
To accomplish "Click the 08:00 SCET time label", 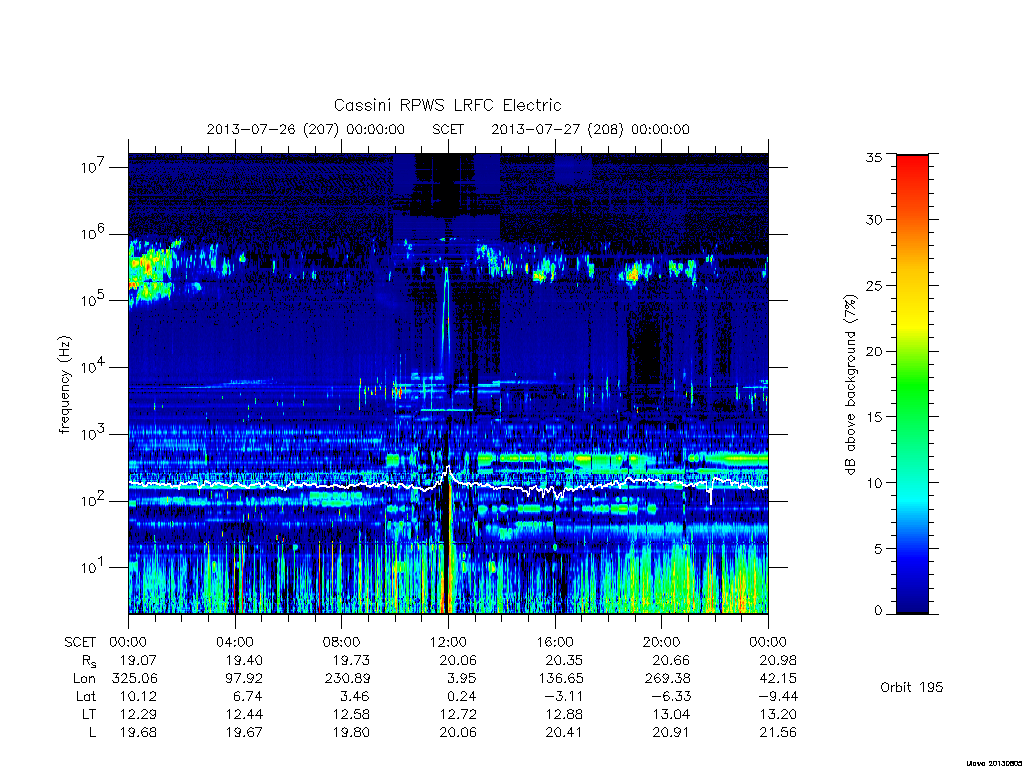I will point(342,642).
